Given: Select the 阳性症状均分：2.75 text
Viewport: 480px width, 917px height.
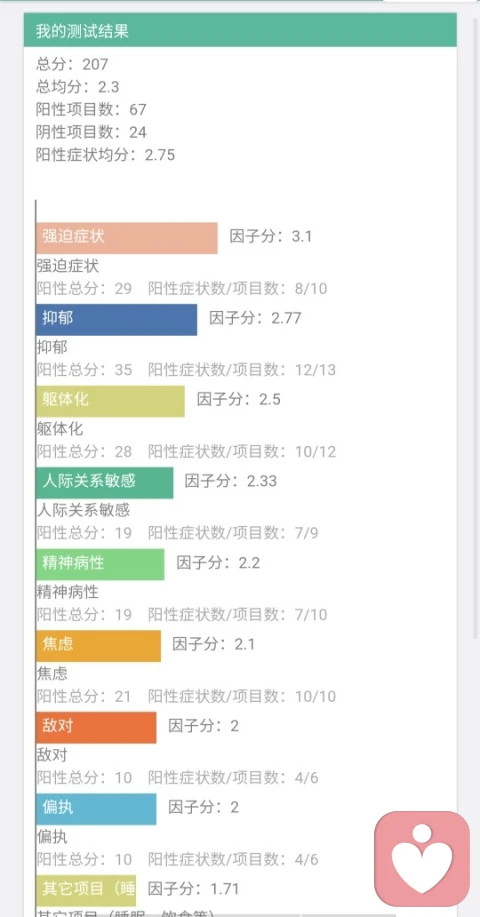Looking at the screenshot, I should click(106, 155).
